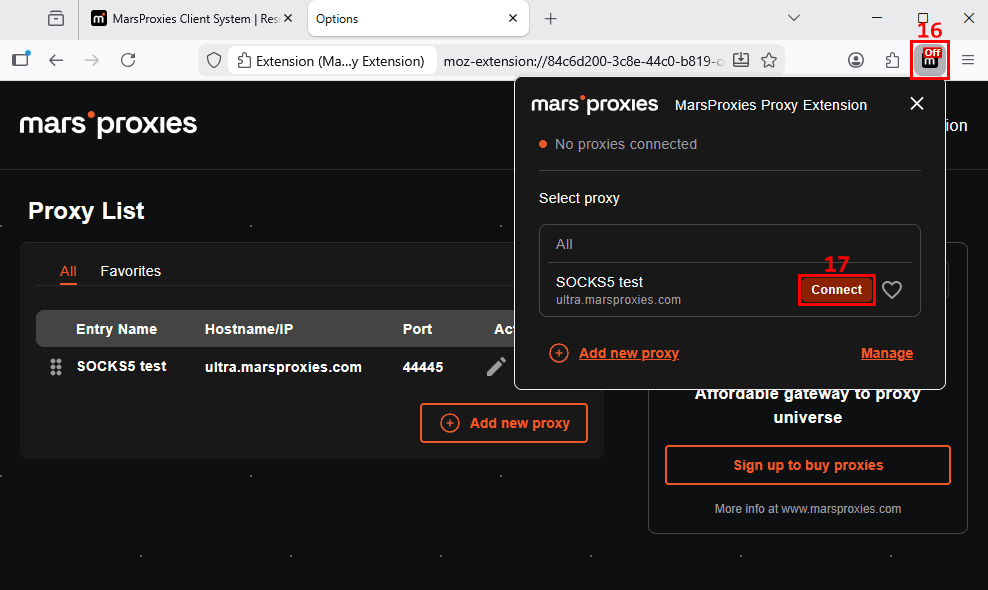The width and height of the screenshot is (988, 590).
Task: Open the Firefox application menu
Action: click(x=968, y=61)
